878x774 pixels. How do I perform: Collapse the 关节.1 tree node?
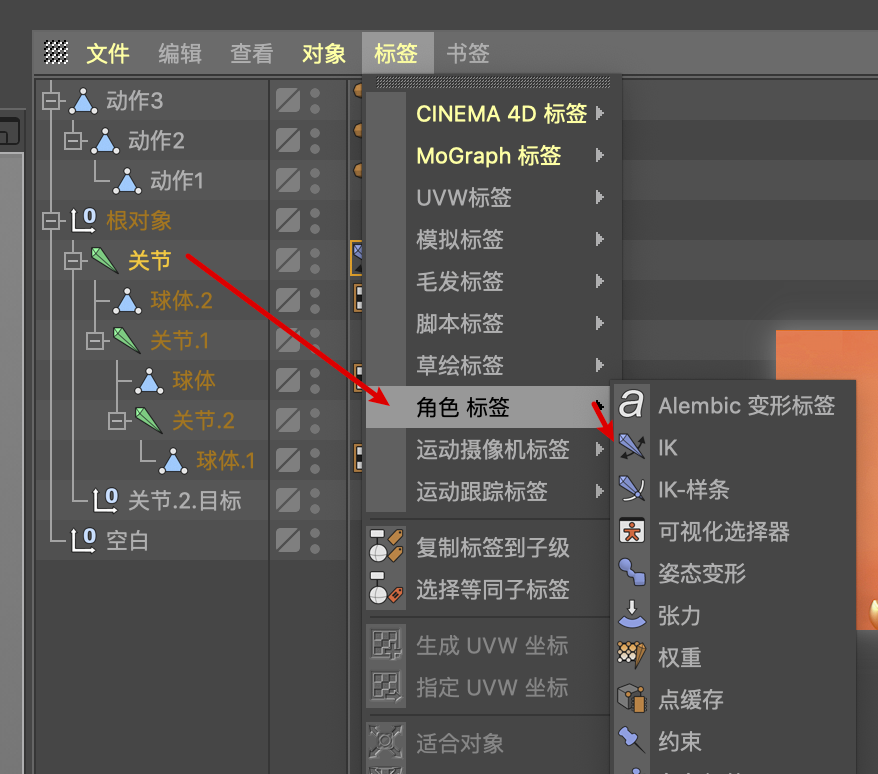coord(95,341)
